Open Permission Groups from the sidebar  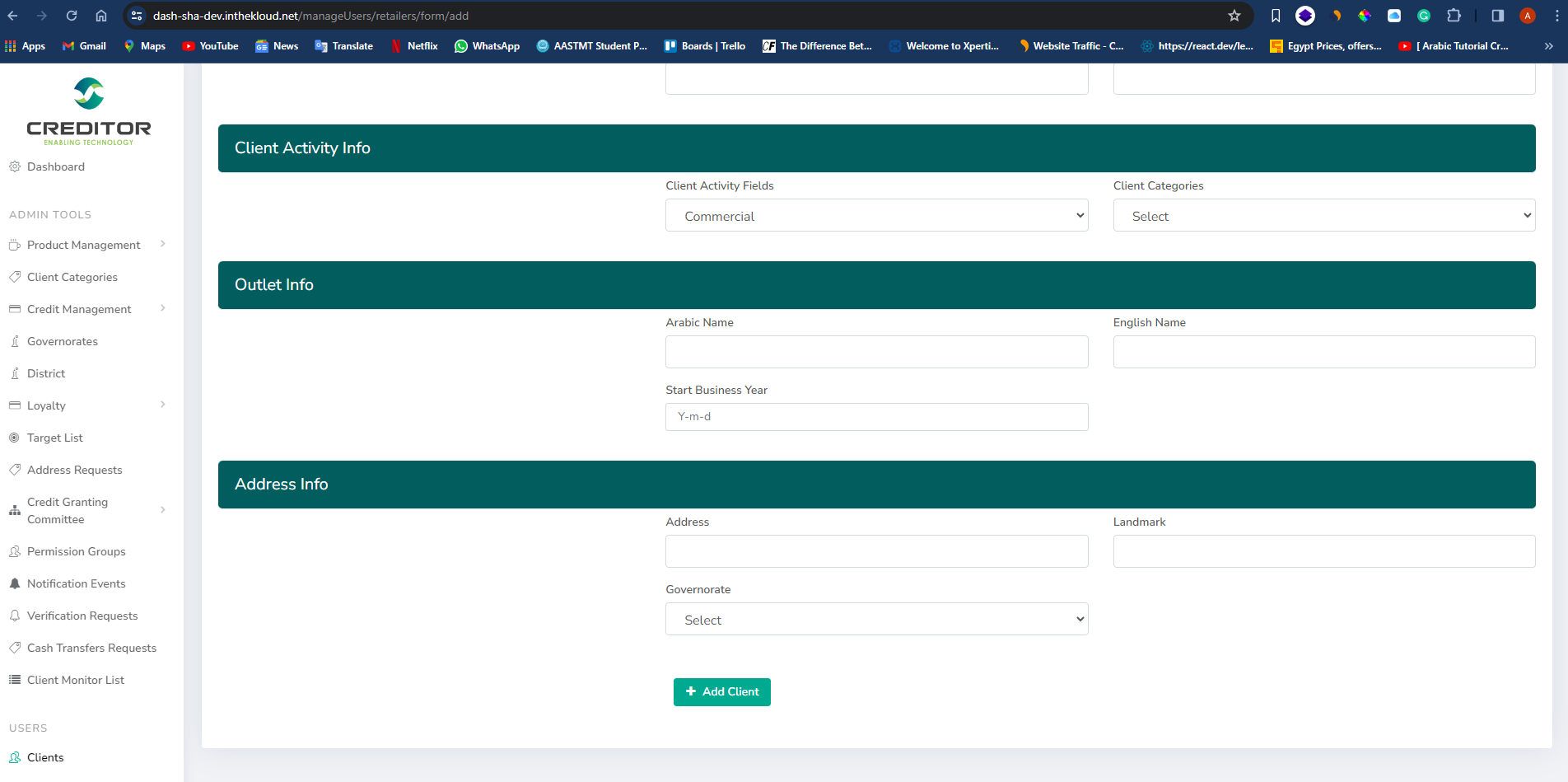(76, 551)
